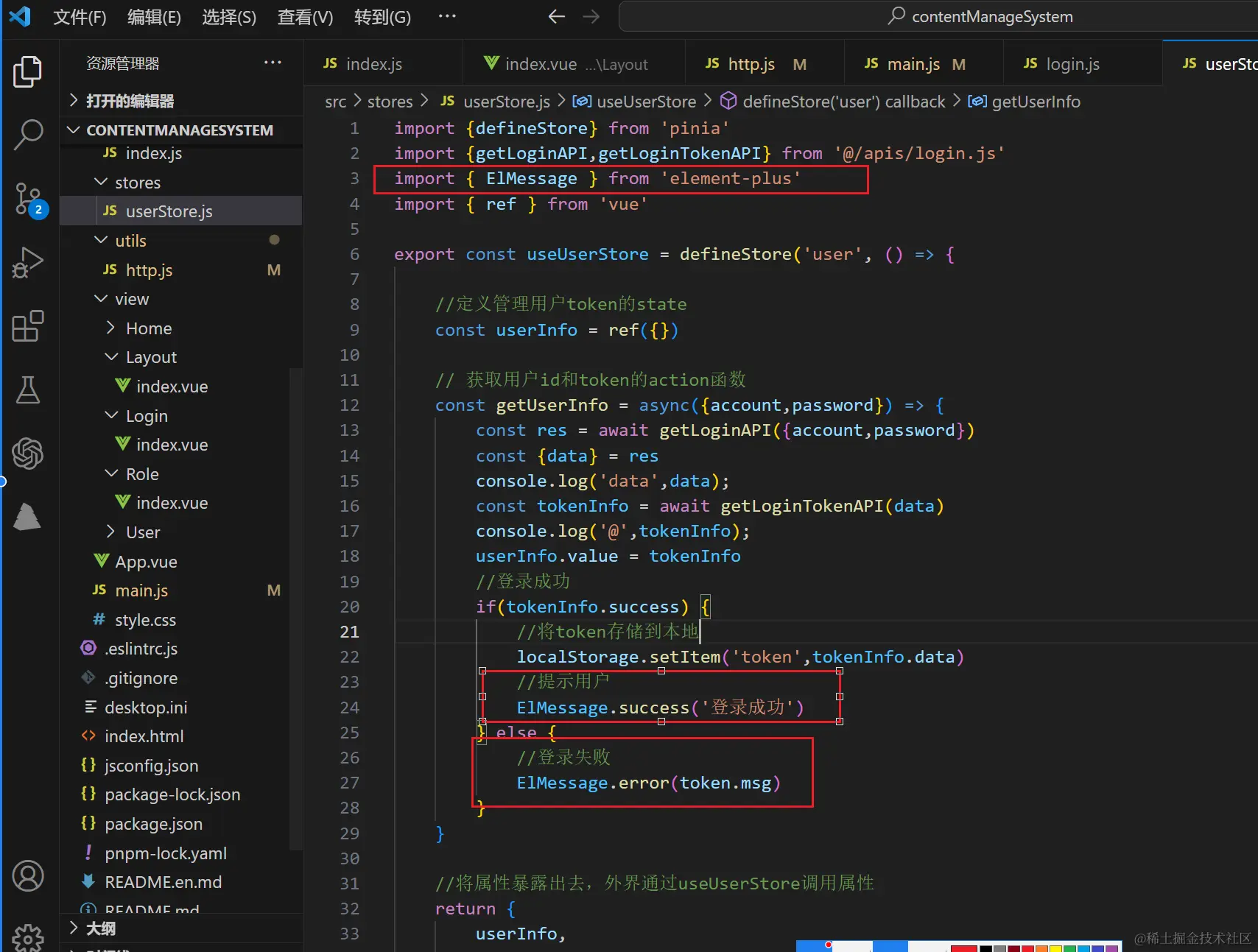
Task: Expand the Home folder
Action: pos(181,328)
